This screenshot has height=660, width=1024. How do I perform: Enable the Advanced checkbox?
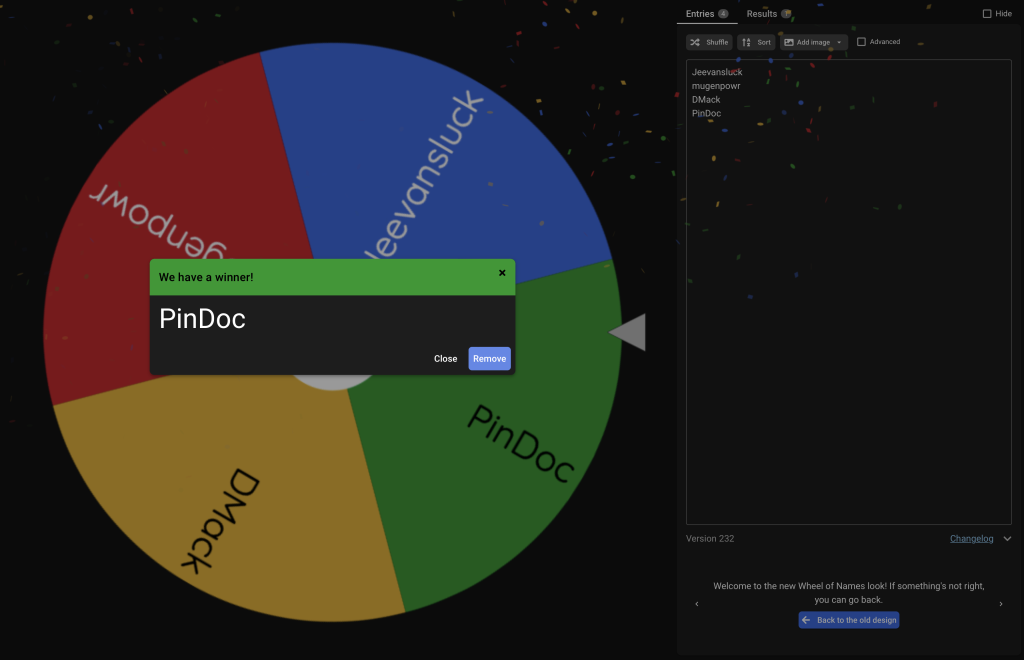[x=861, y=42]
